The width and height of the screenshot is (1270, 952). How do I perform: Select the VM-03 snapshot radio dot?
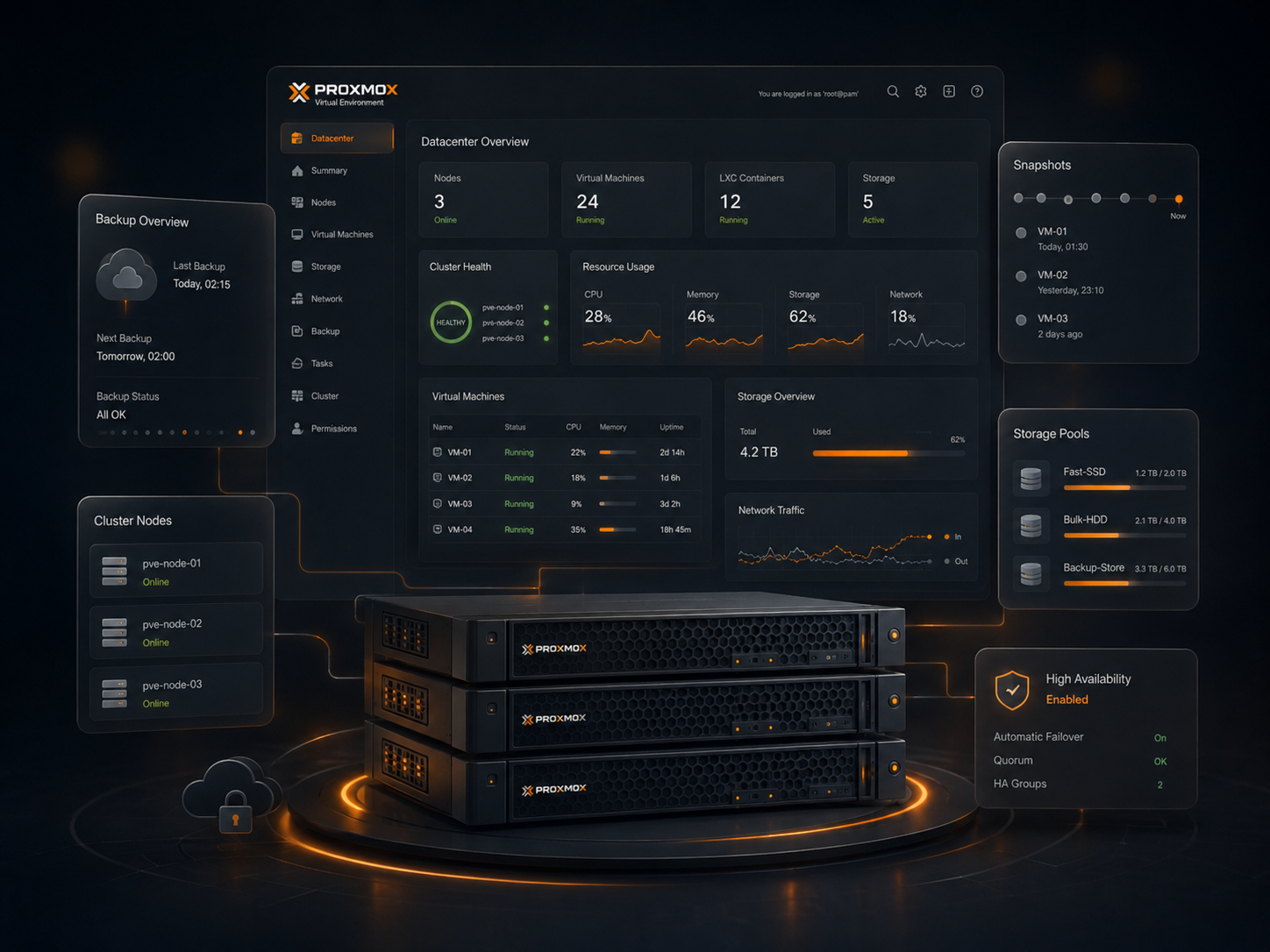[x=1021, y=320]
